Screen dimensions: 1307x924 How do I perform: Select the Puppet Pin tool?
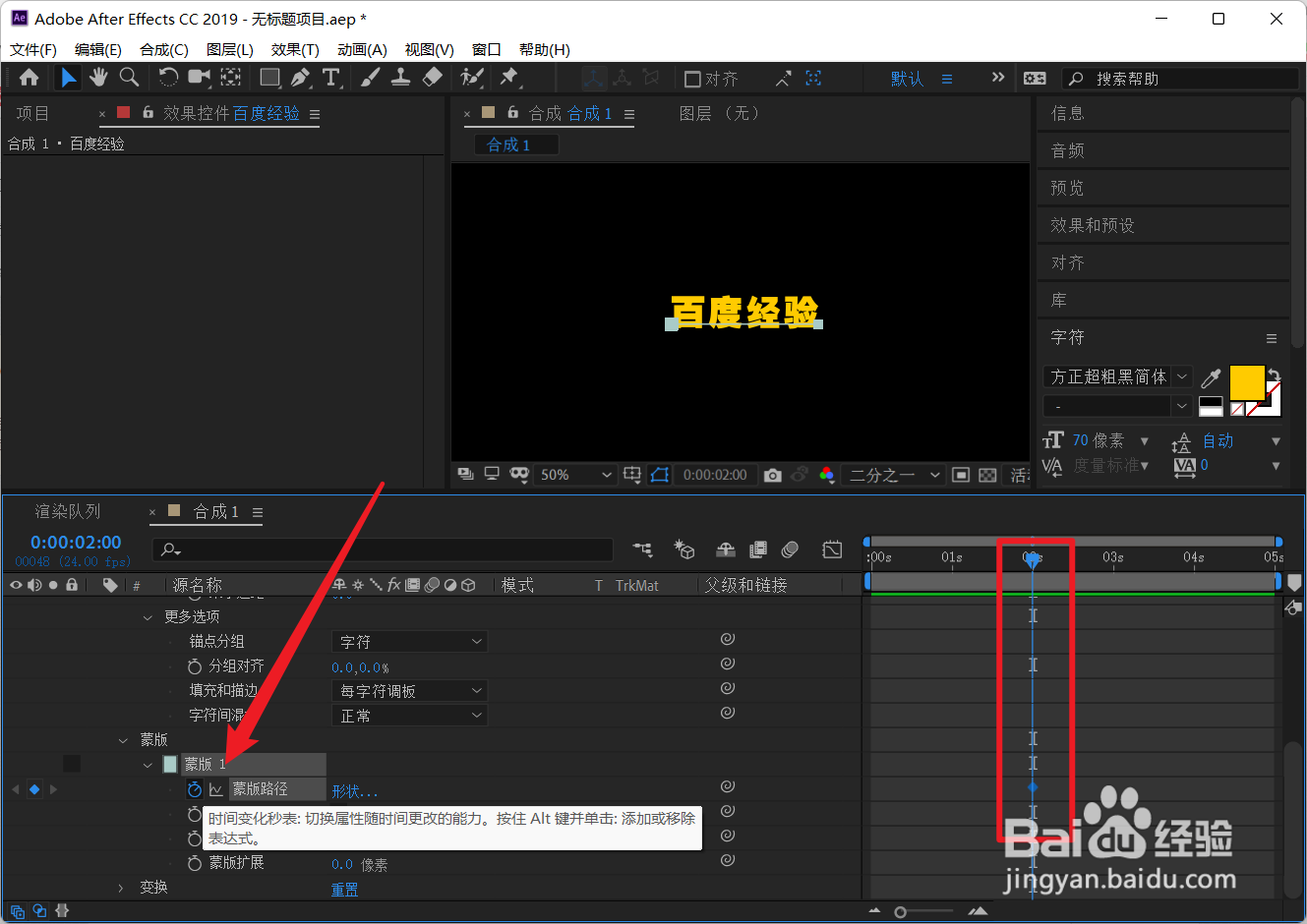[509, 78]
